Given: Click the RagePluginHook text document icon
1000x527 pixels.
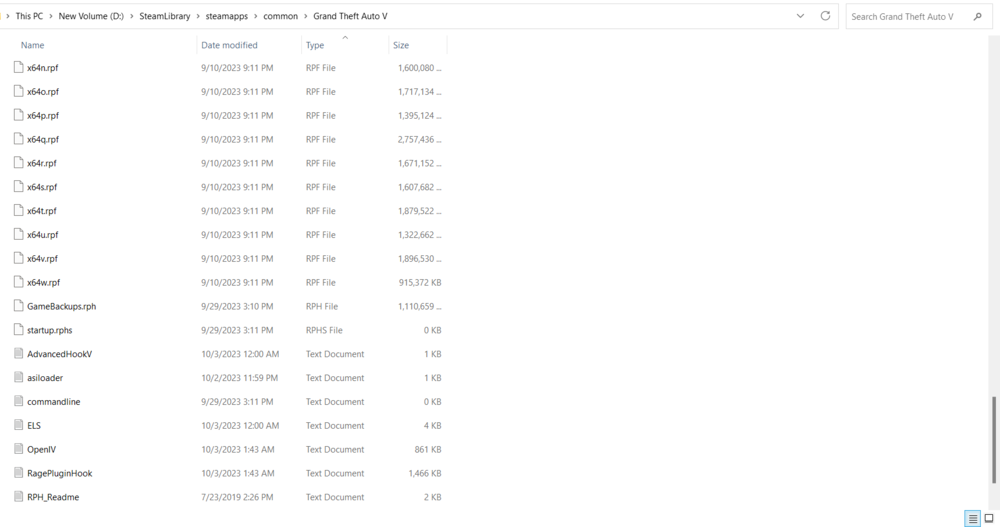Looking at the screenshot, I should pos(18,473).
